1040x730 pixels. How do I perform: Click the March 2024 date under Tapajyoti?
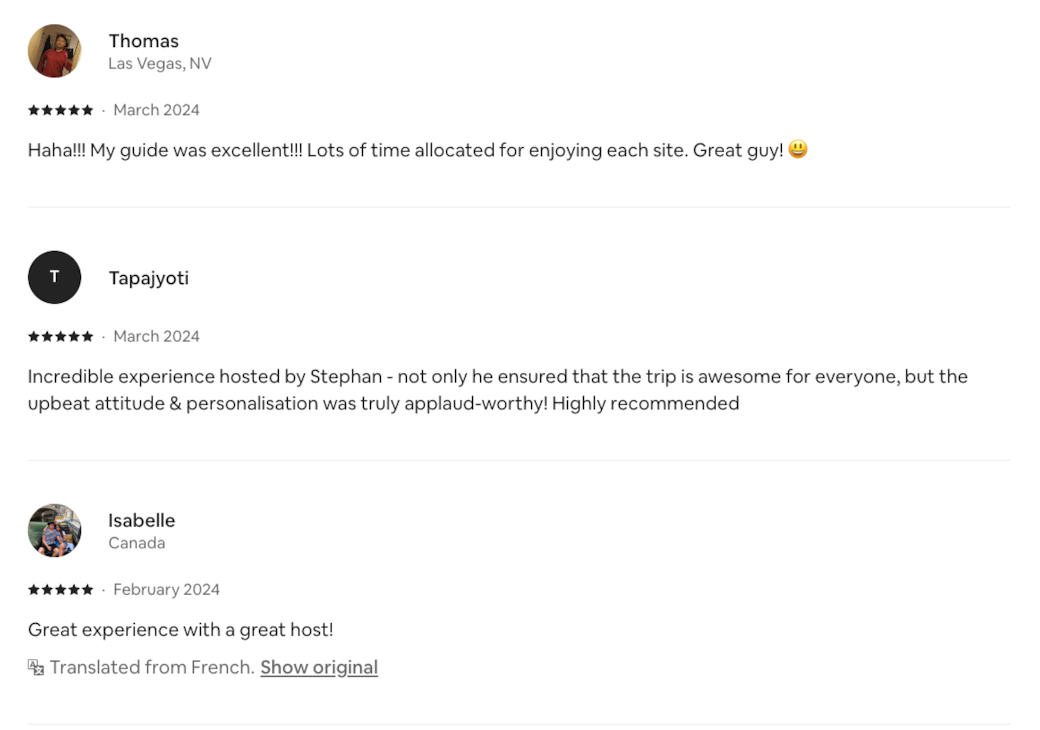(156, 336)
